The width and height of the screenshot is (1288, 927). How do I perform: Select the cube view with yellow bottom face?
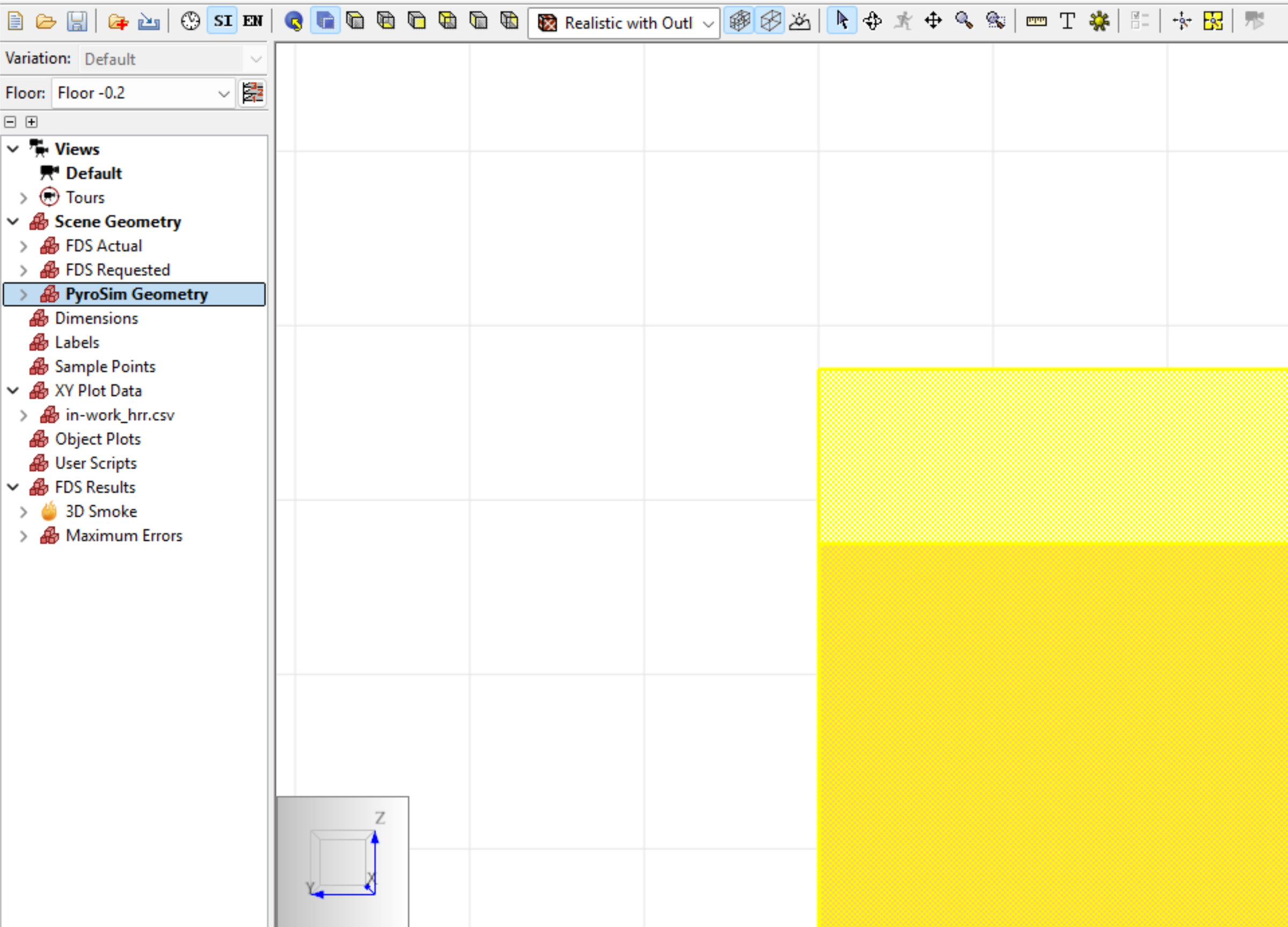[x=386, y=21]
